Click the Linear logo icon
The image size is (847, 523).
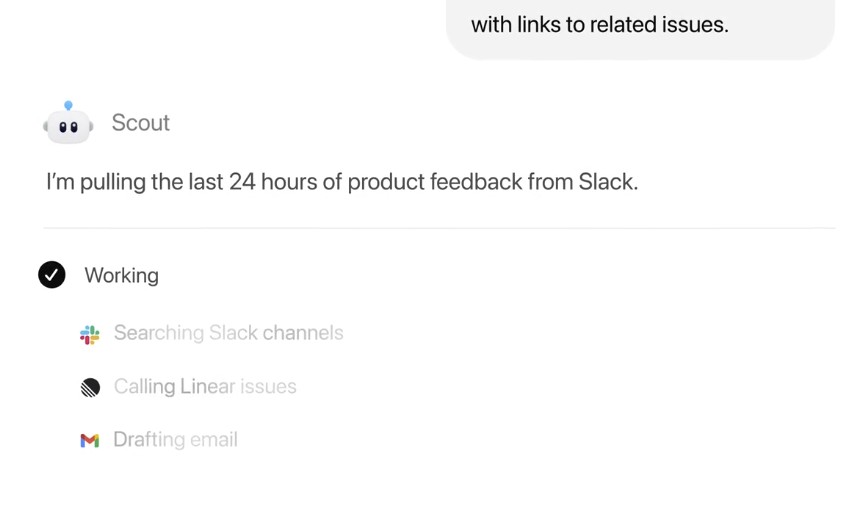click(90, 387)
